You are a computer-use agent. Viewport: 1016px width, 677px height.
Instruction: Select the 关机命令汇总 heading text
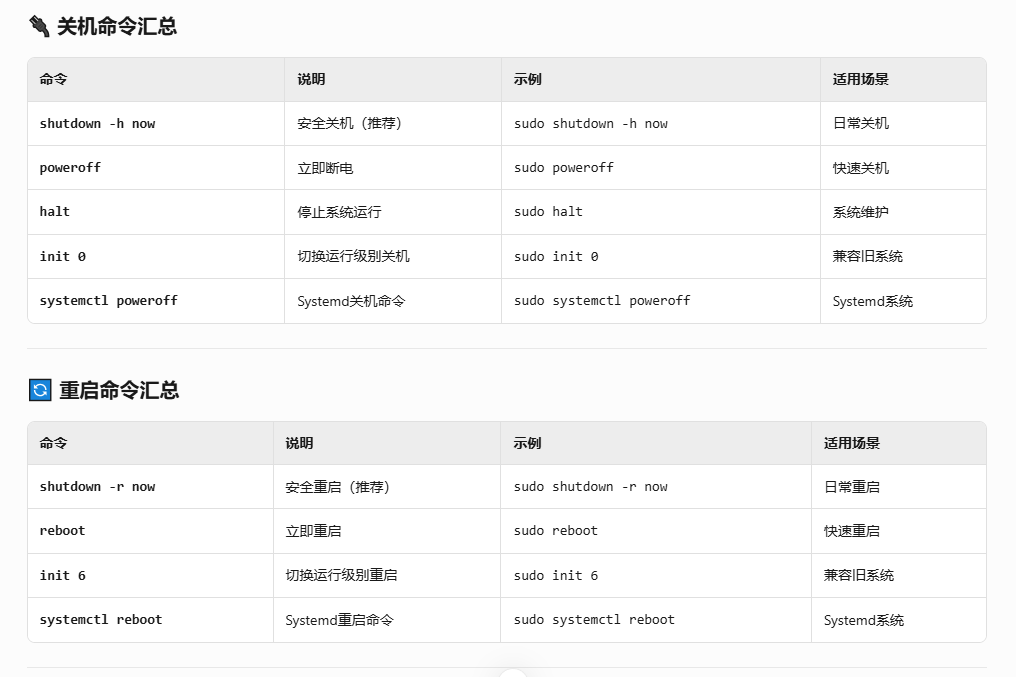[117, 27]
